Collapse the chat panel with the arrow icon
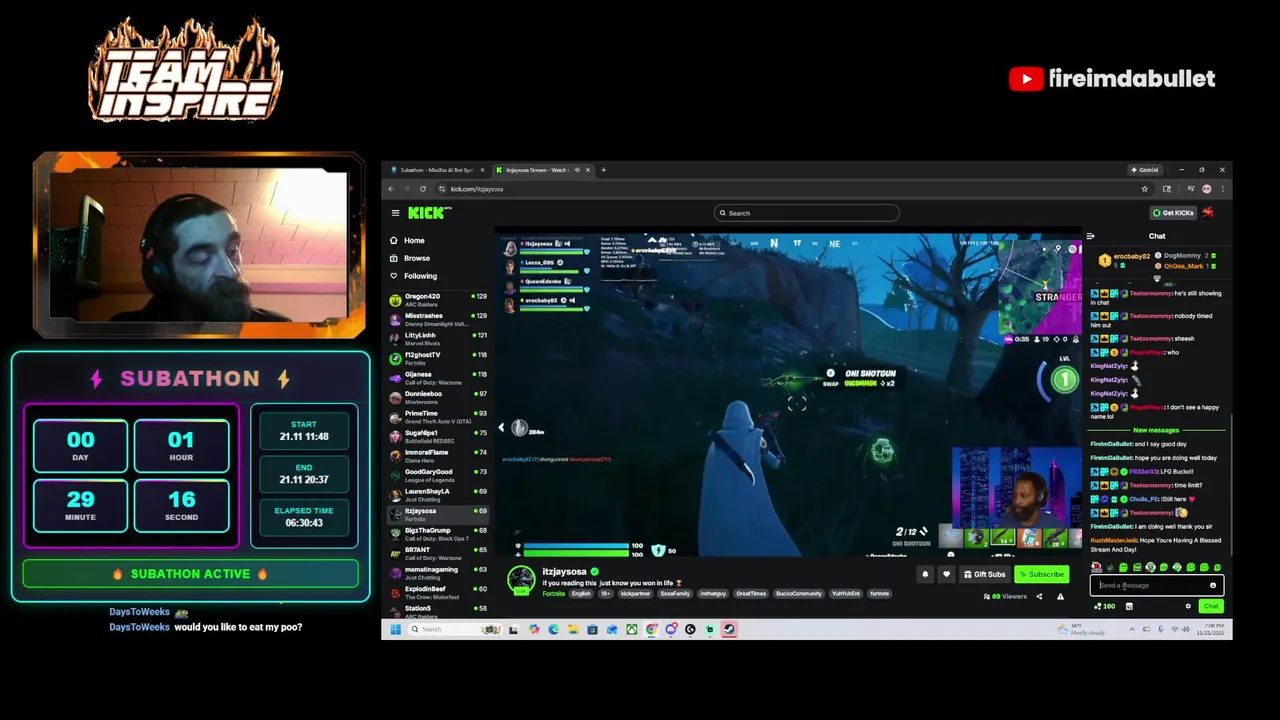 point(1091,236)
